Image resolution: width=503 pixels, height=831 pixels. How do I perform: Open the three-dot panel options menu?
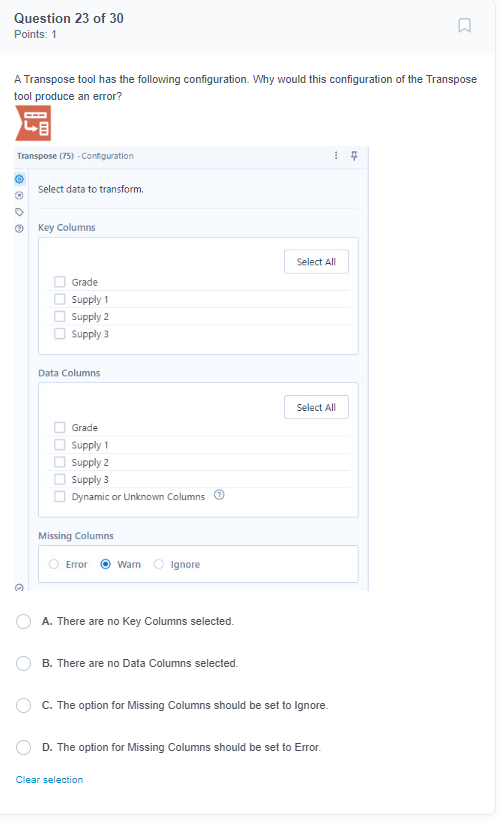pyautogui.click(x=336, y=155)
